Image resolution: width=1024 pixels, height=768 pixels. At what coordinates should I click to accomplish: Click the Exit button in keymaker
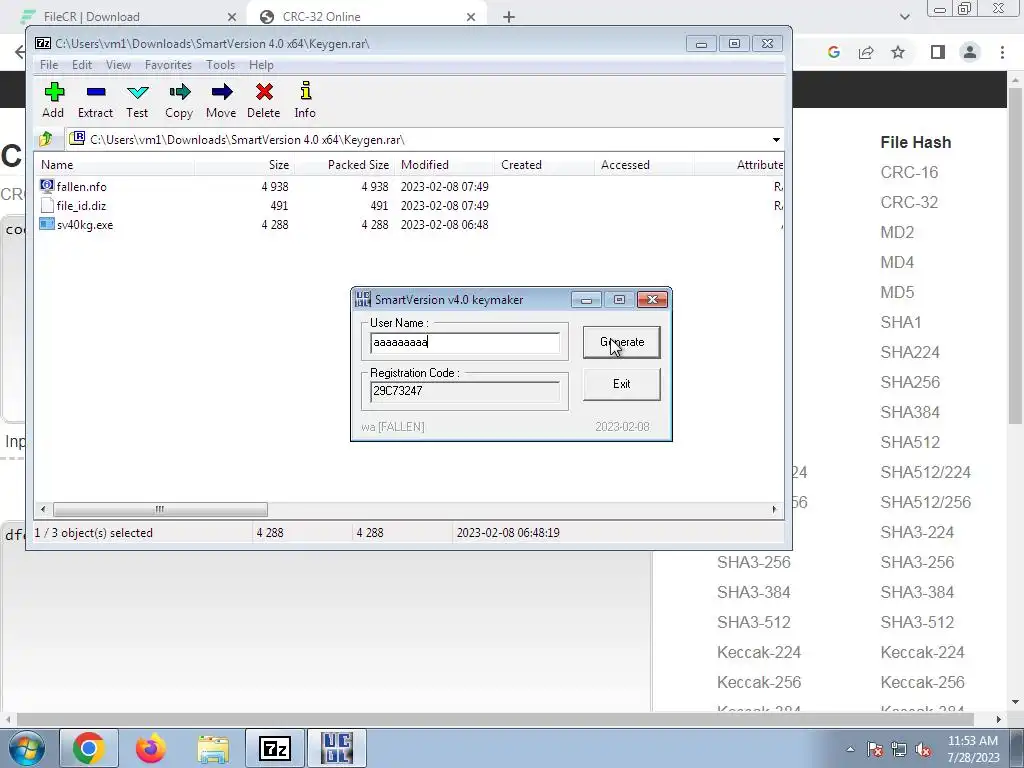click(x=622, y=384)
